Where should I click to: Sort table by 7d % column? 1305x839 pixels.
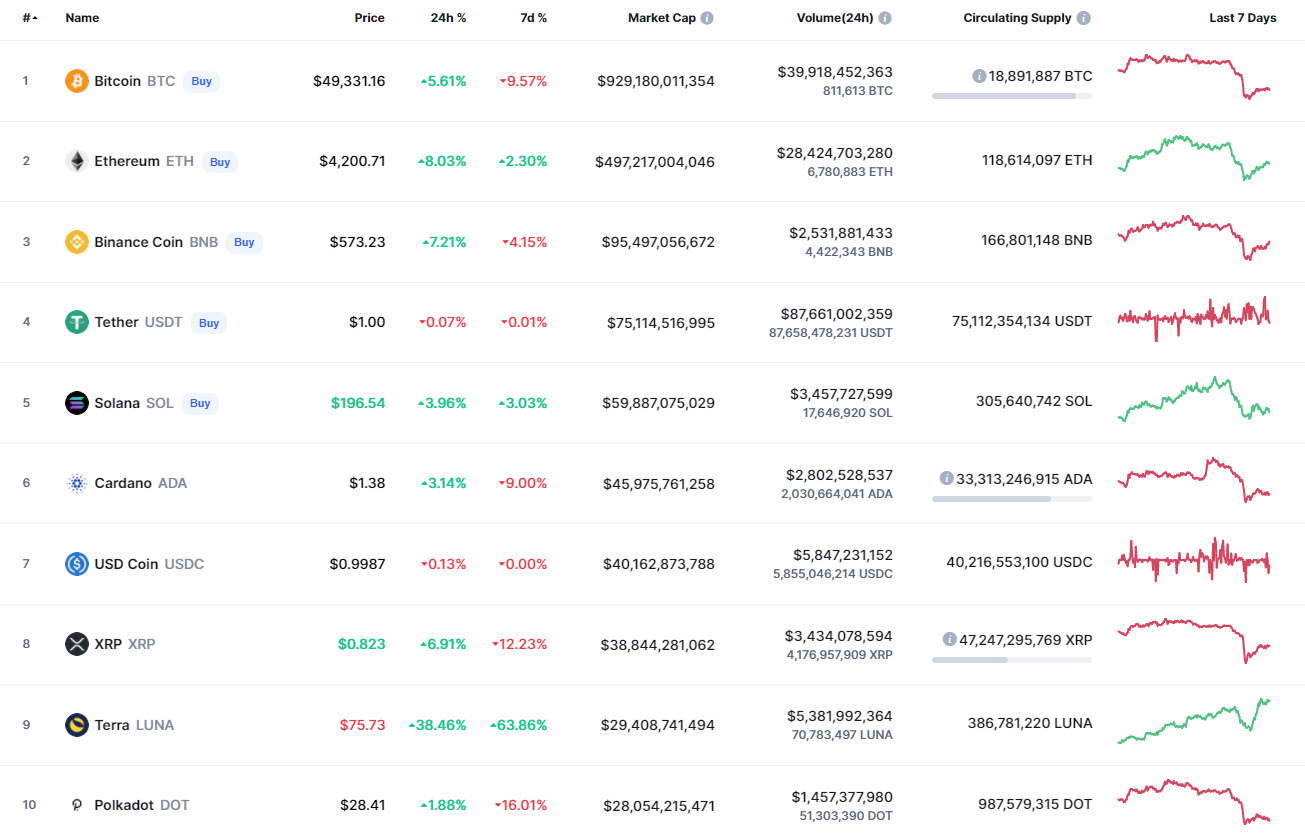[x=533, y=18]
